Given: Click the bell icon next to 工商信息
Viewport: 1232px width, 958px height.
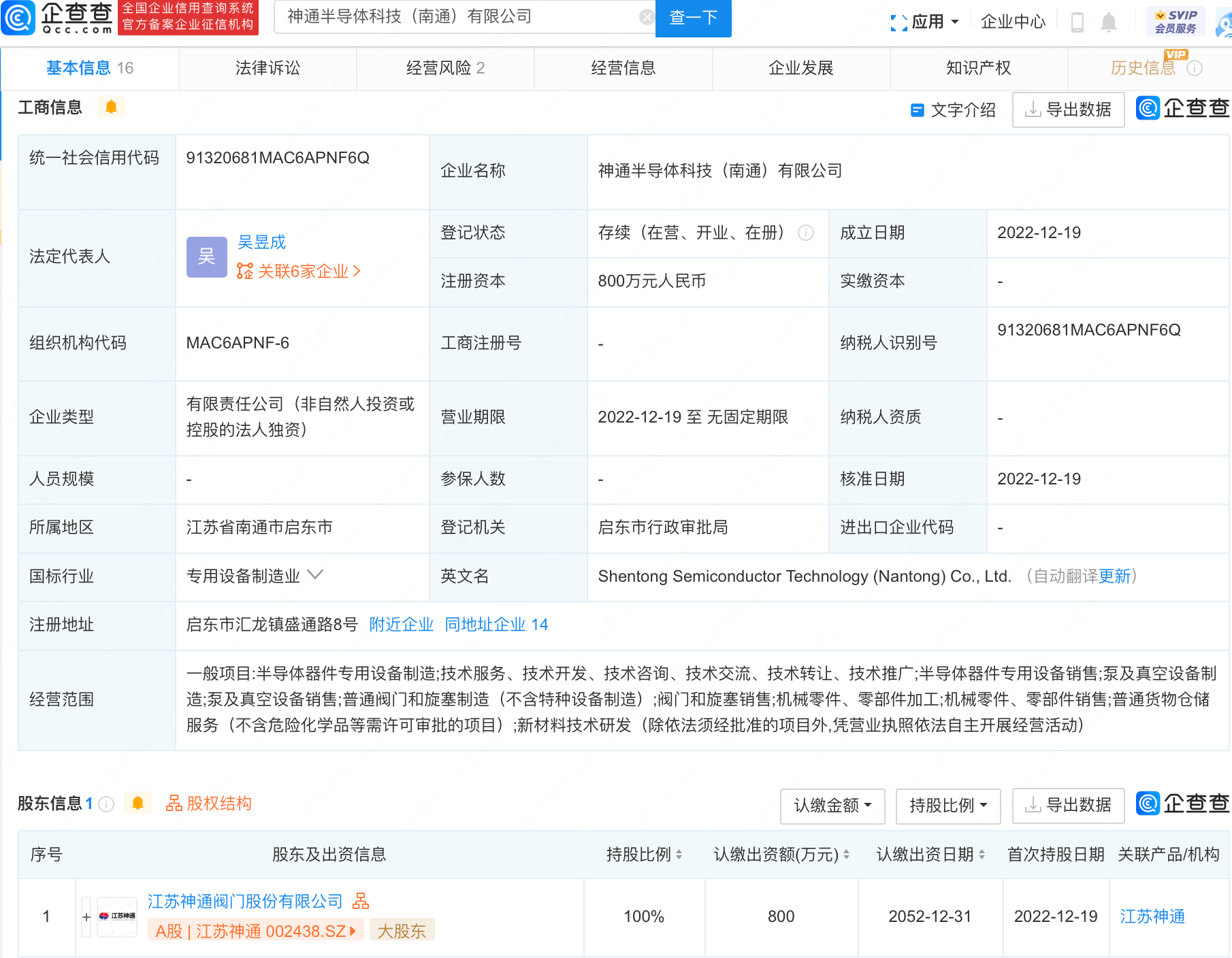Looking at the screenshot, I should tap(111, 107).
